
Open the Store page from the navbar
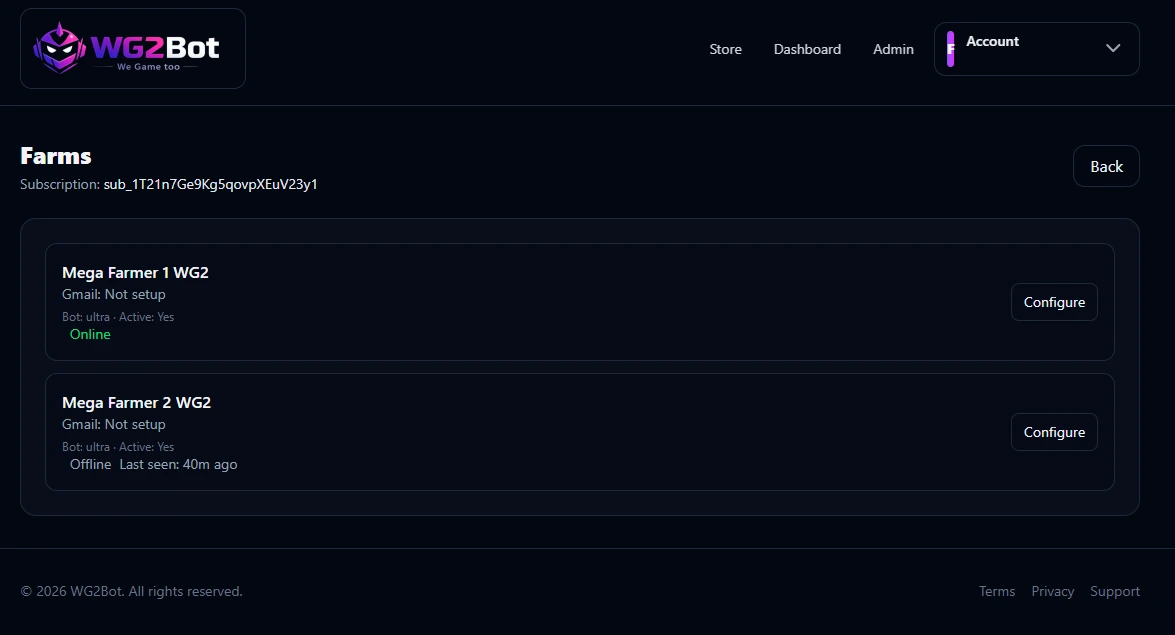point(725,48)
